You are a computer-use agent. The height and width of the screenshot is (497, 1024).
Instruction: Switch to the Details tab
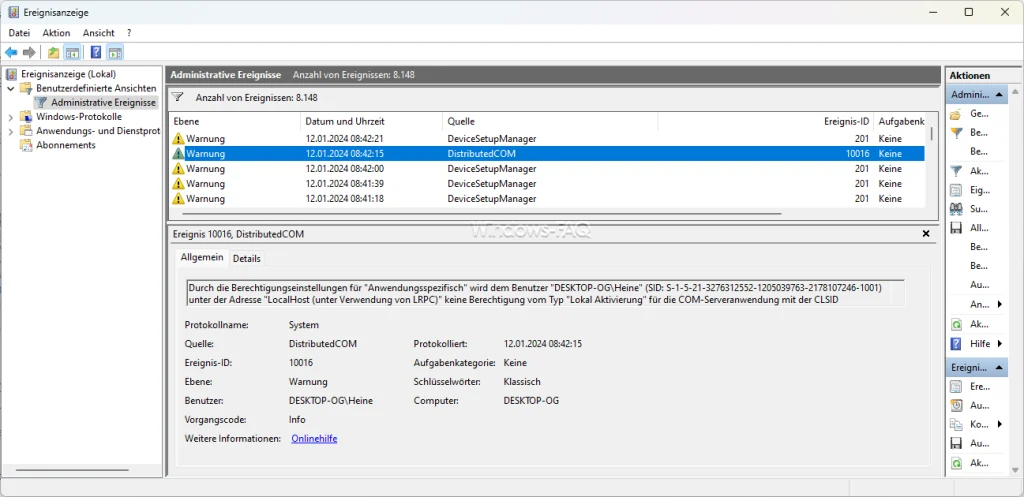click(x=246, y=258)
